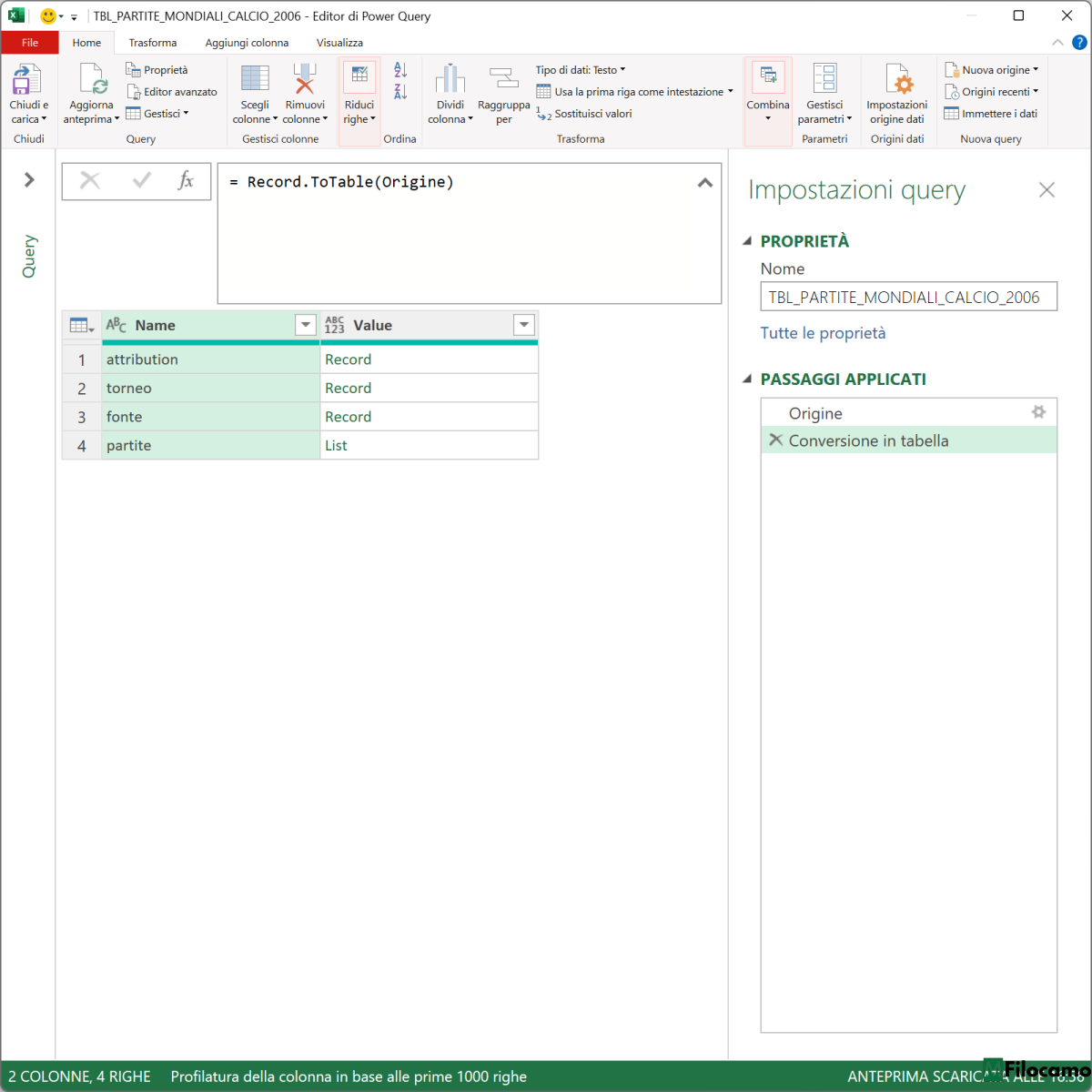Open Nuova origine dropdown
Screen dimensions: 1092x1092
[x=991, y=70]
